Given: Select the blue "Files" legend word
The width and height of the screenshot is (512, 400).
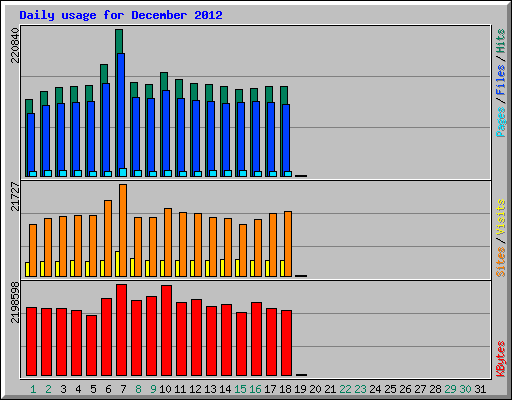Looking at the screenshot, I should coord(501,80).
